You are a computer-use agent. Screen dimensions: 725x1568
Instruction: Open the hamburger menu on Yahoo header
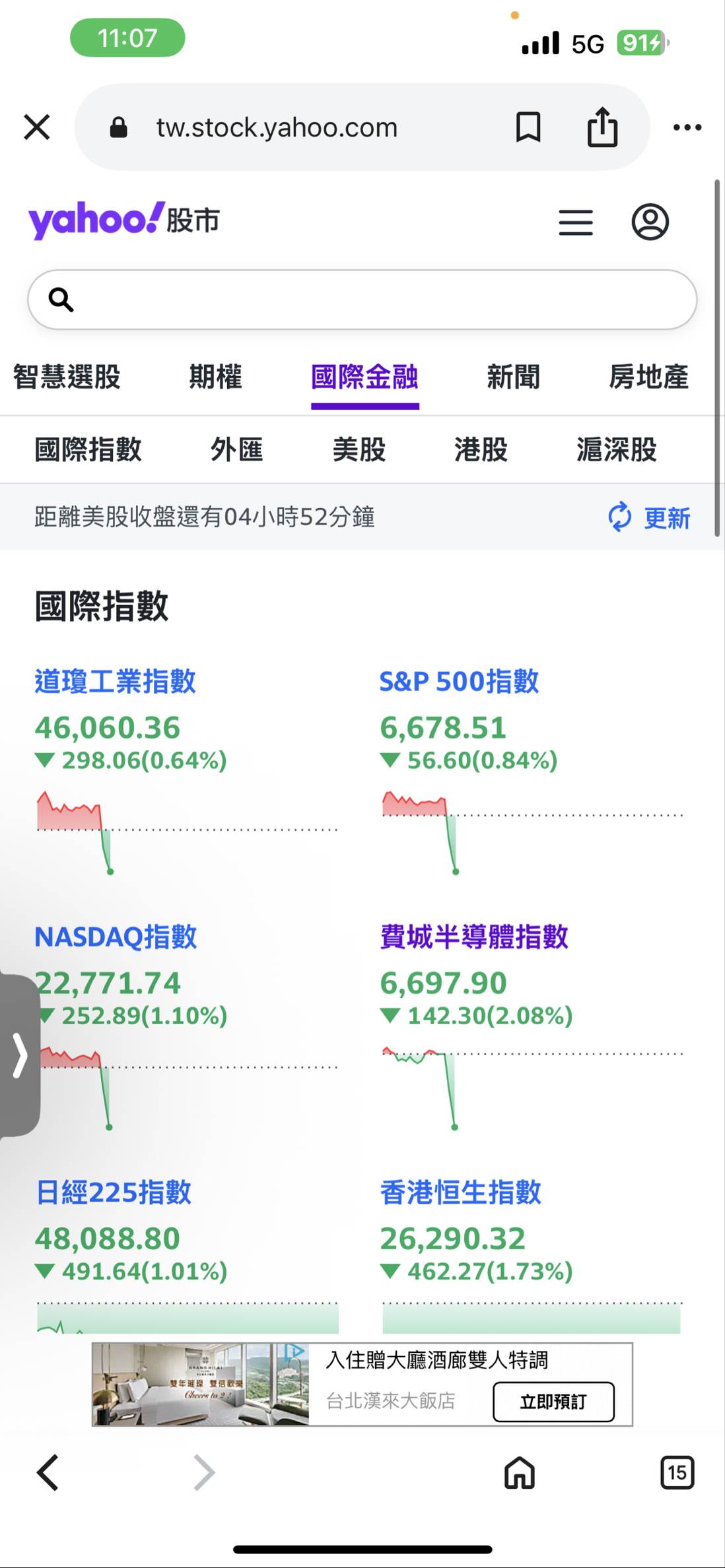575,222
